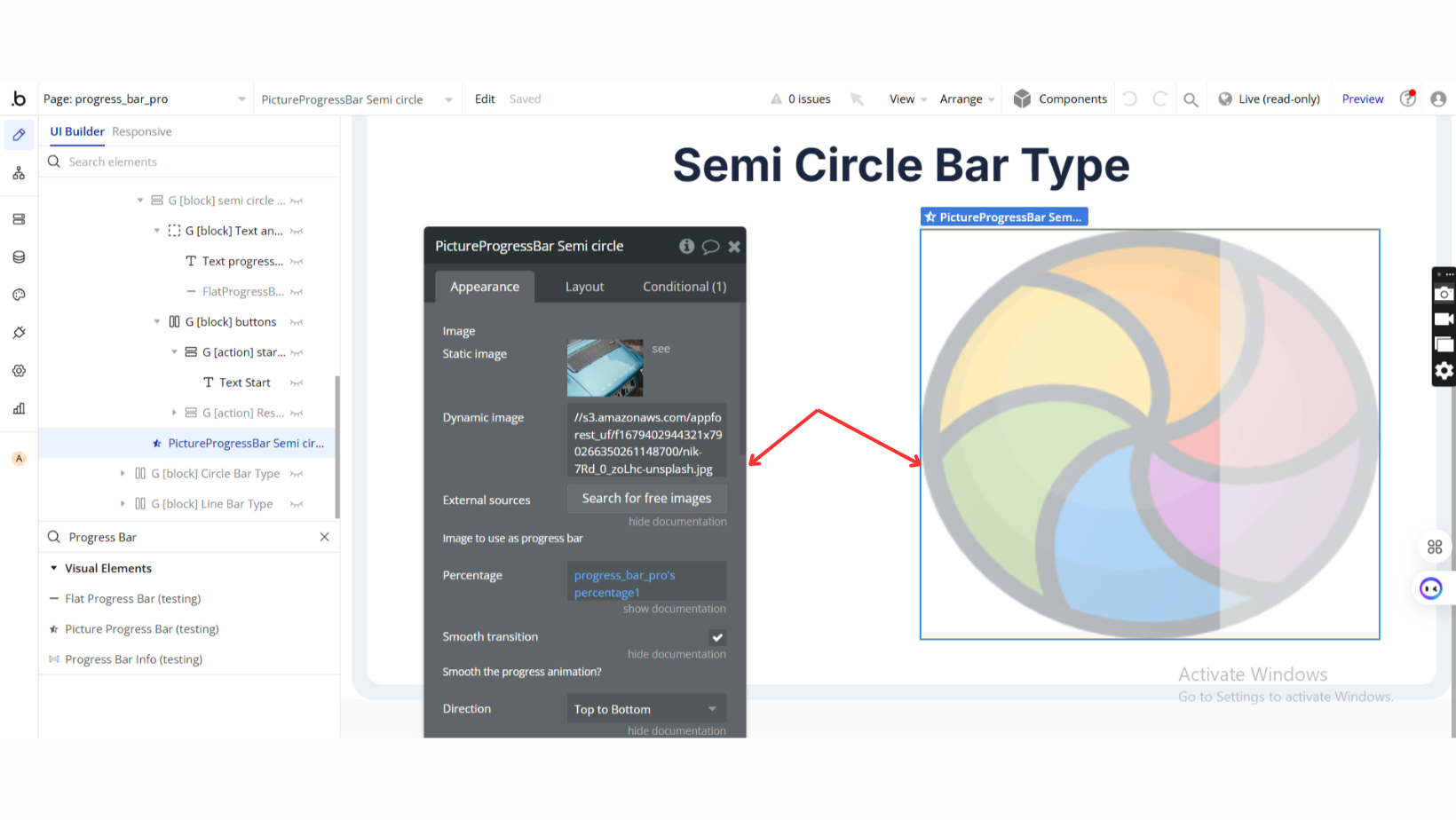The height and width of the screenshot is (820, 1456).
Task: Open the Edit menu
Action: [485, 99]
